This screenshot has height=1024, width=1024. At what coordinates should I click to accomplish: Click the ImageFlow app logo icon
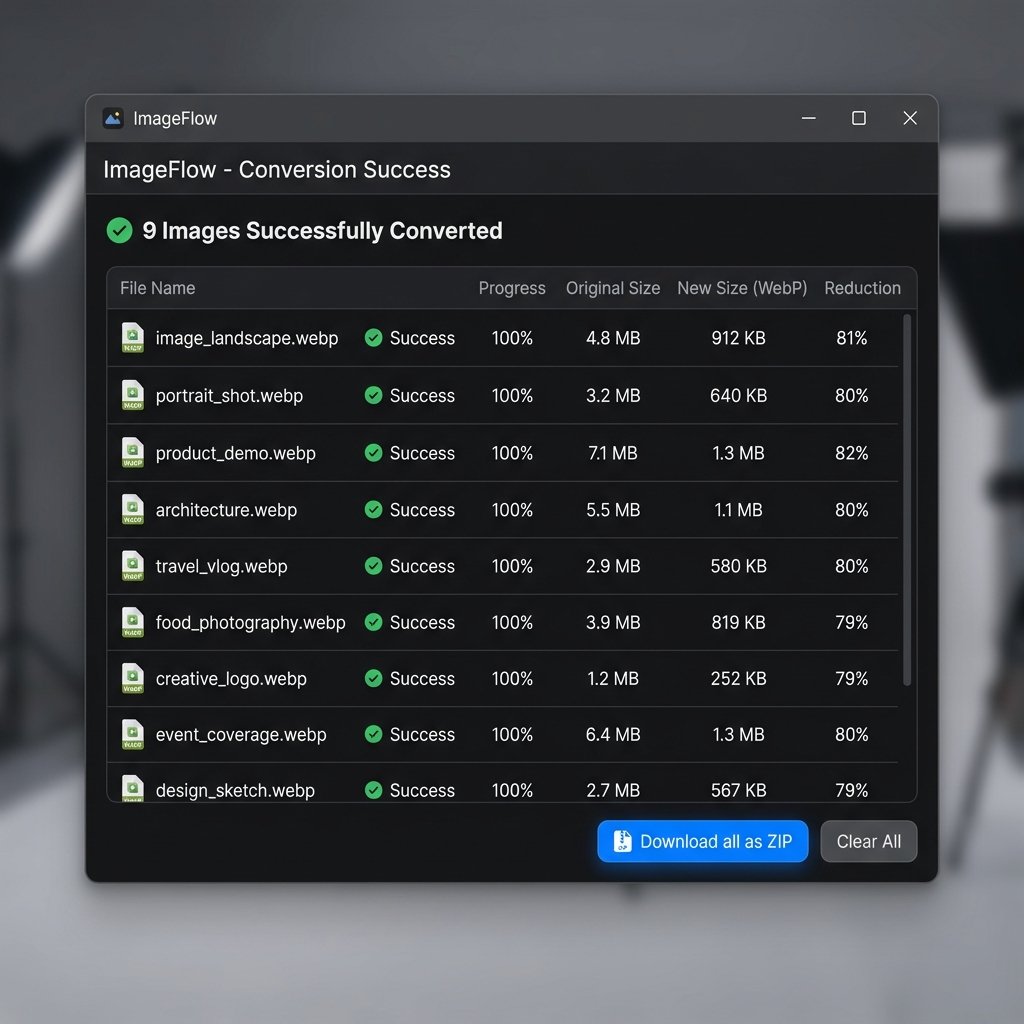coord(113,118)
